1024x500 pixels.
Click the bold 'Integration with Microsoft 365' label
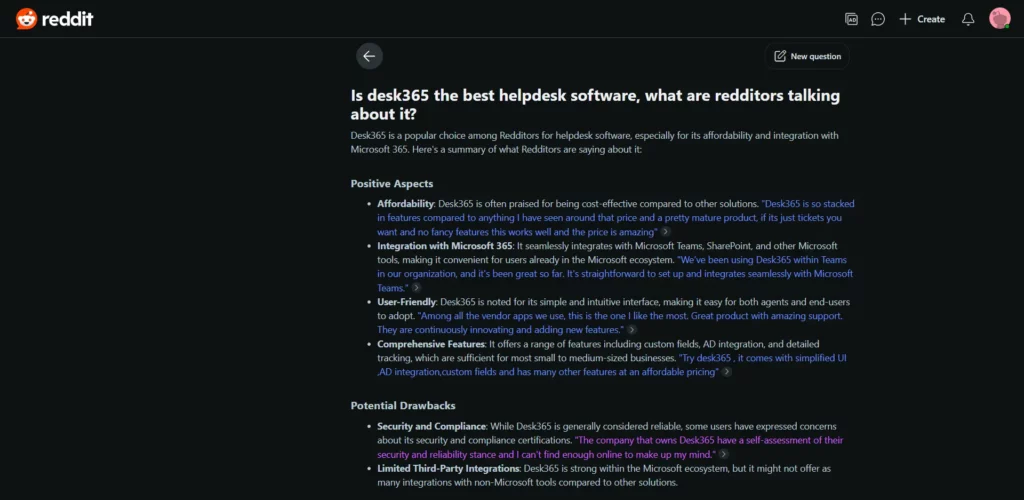coord(445,246)
